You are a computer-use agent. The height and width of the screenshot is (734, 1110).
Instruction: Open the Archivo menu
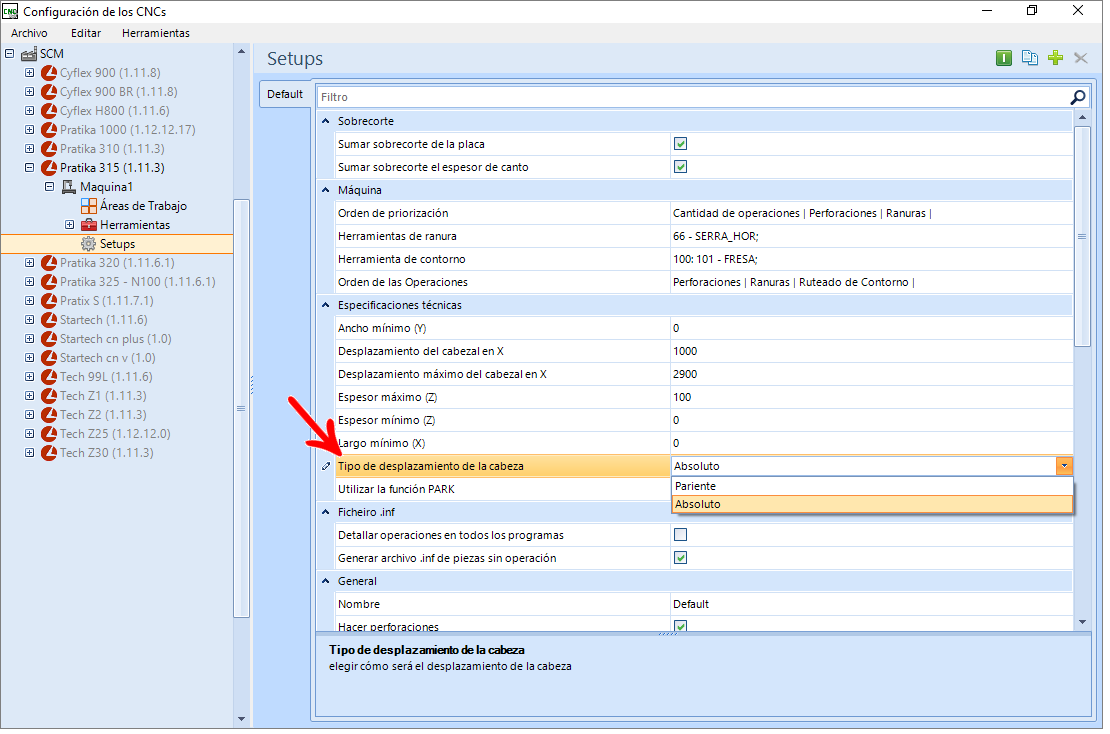(29, 33)
